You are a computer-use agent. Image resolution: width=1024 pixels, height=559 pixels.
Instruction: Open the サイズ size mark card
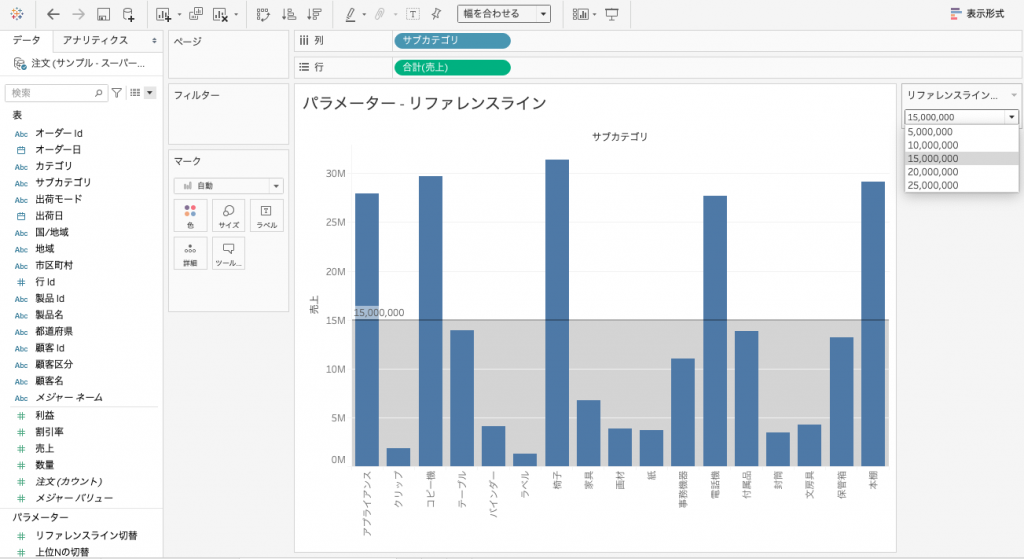(x=229, y=216)
